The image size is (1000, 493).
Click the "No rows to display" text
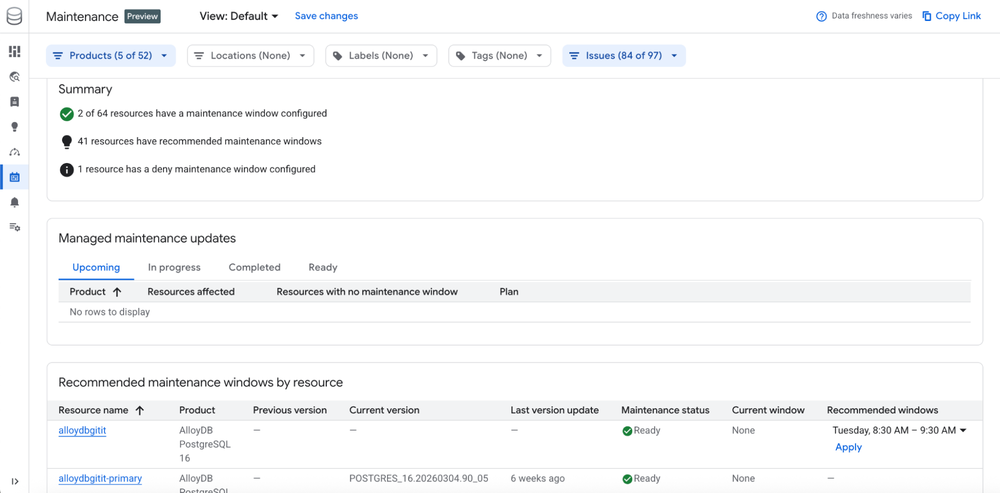point(110,312)
